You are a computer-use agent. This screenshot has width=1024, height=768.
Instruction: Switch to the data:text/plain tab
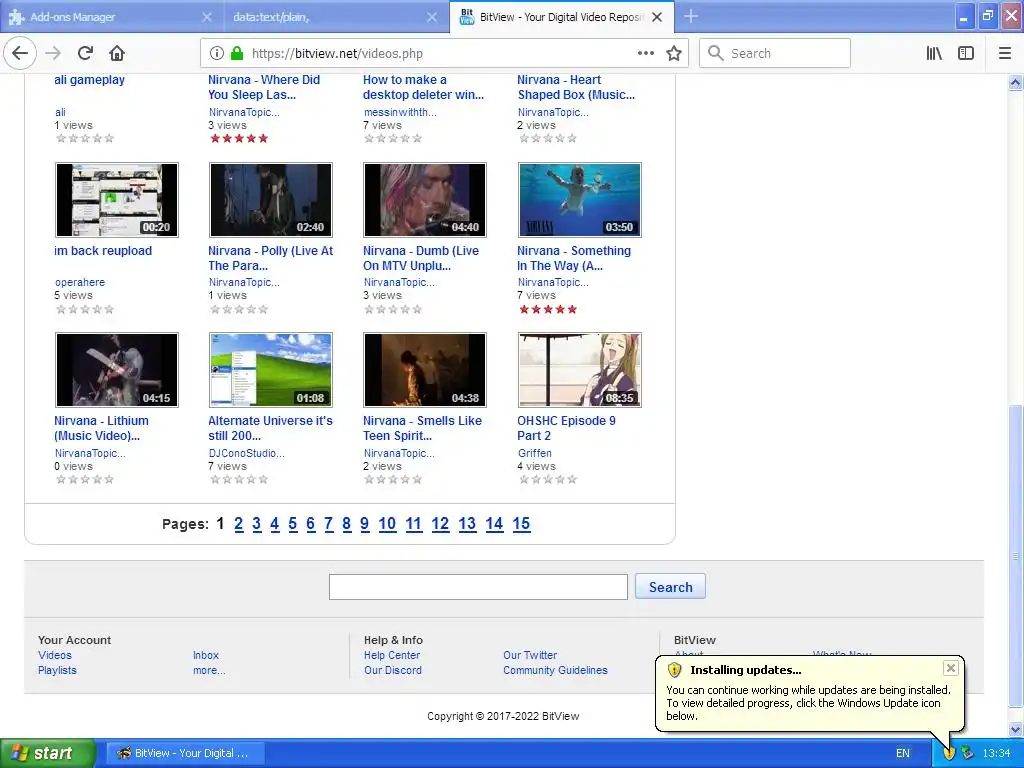click(337, 17)
